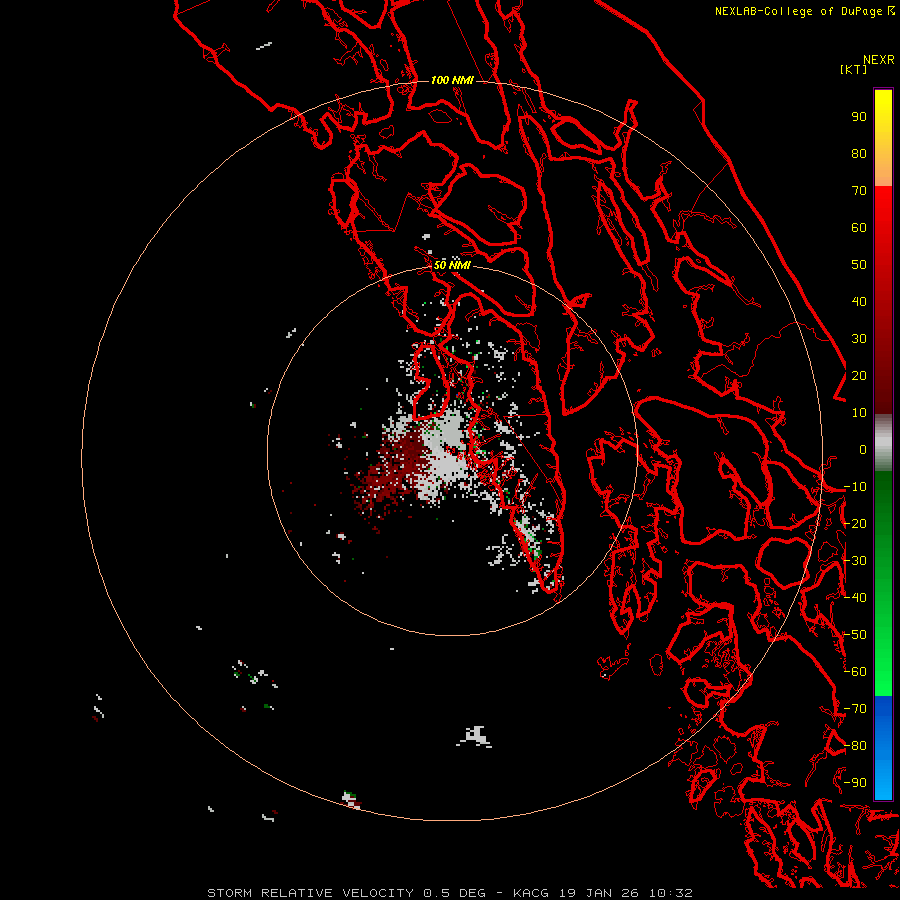The image size is (900, 900).
Task: Click the -60 knot scale label
Action: click(855, 672)
